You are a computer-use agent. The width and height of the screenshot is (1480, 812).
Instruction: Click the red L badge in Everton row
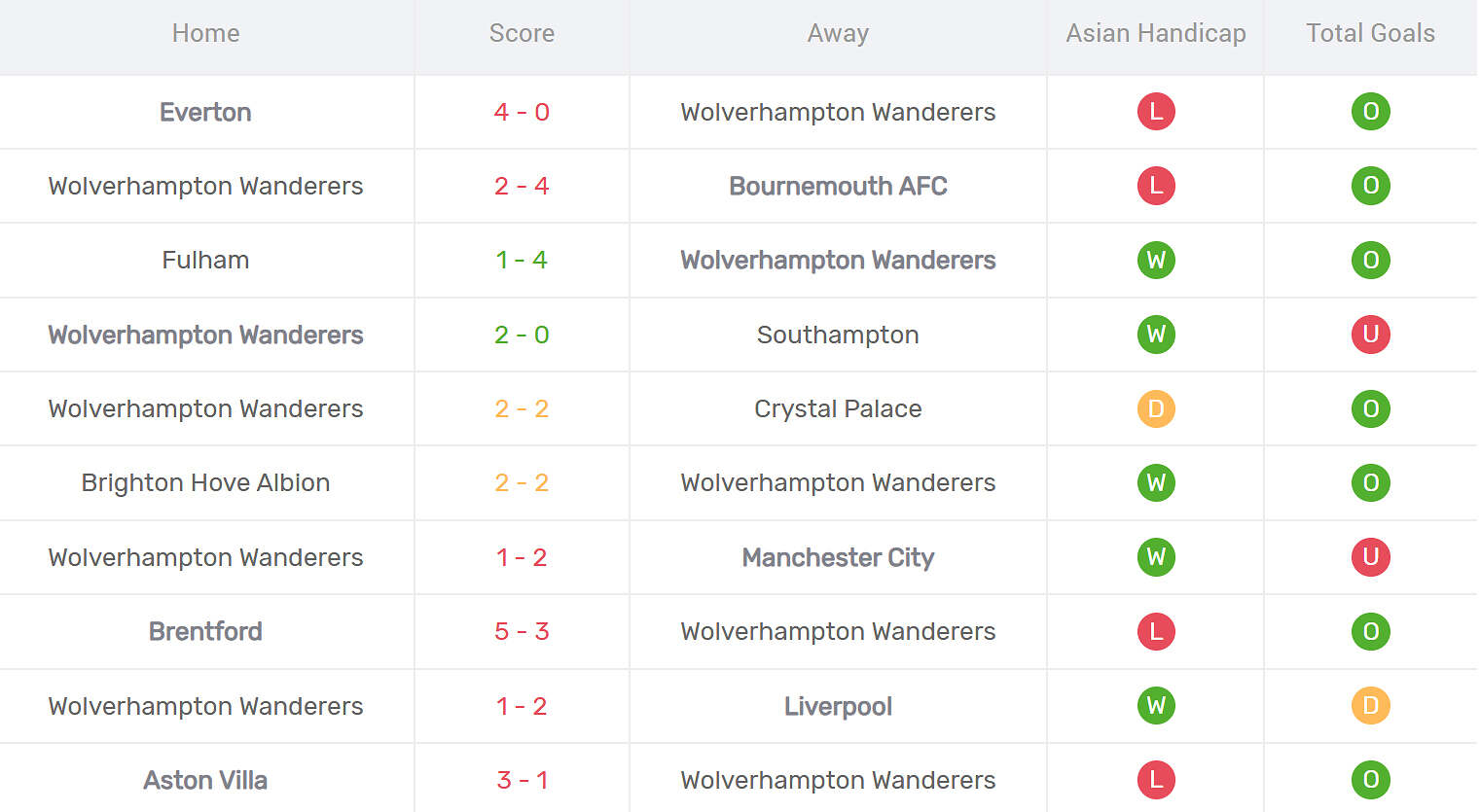tap(1156, 112)
